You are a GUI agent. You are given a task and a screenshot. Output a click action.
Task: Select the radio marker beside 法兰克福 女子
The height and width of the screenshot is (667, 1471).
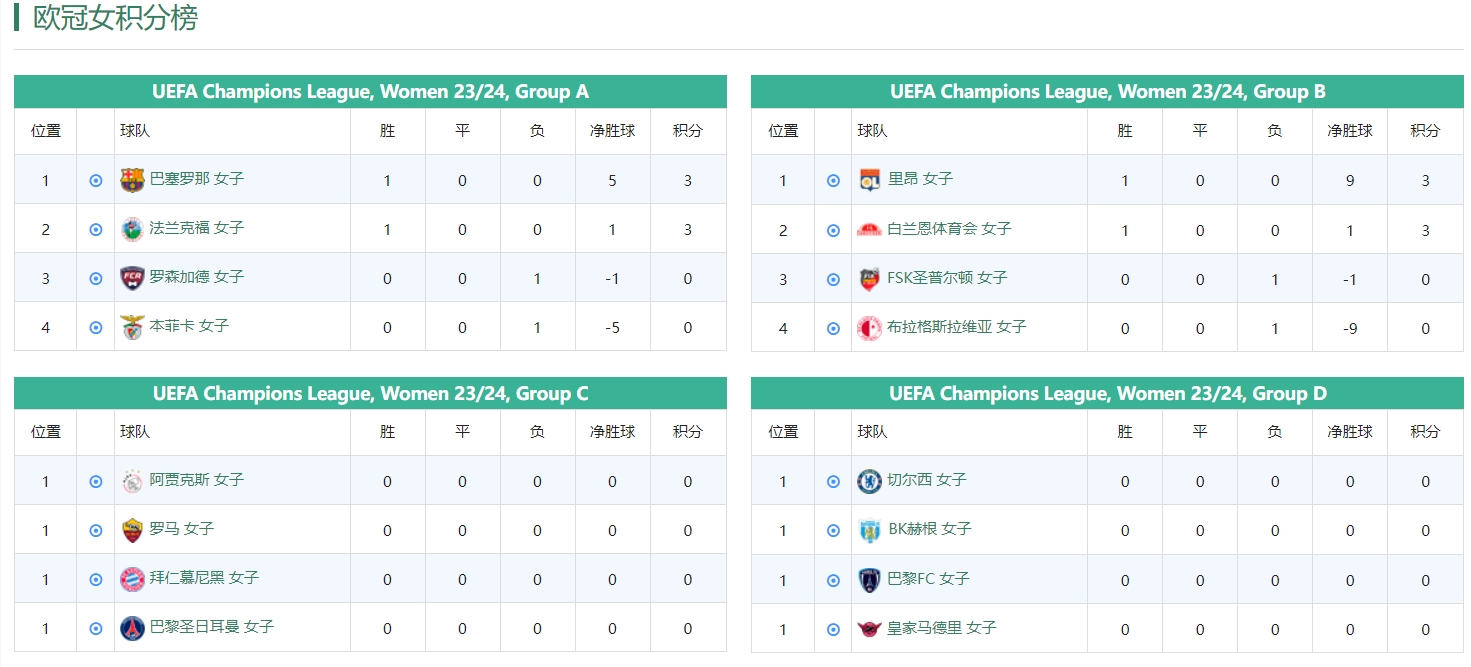coord(96,230)
